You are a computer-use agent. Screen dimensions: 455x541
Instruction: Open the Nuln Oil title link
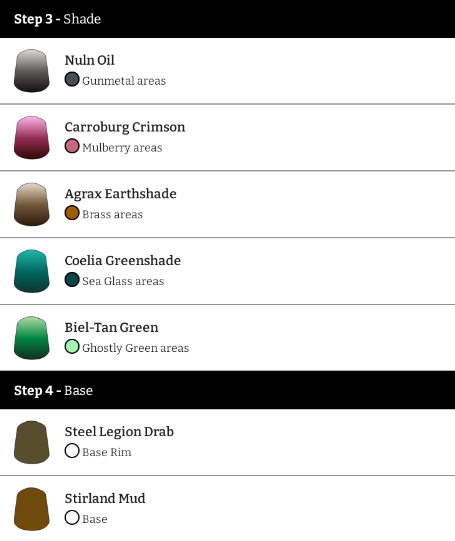90,60
